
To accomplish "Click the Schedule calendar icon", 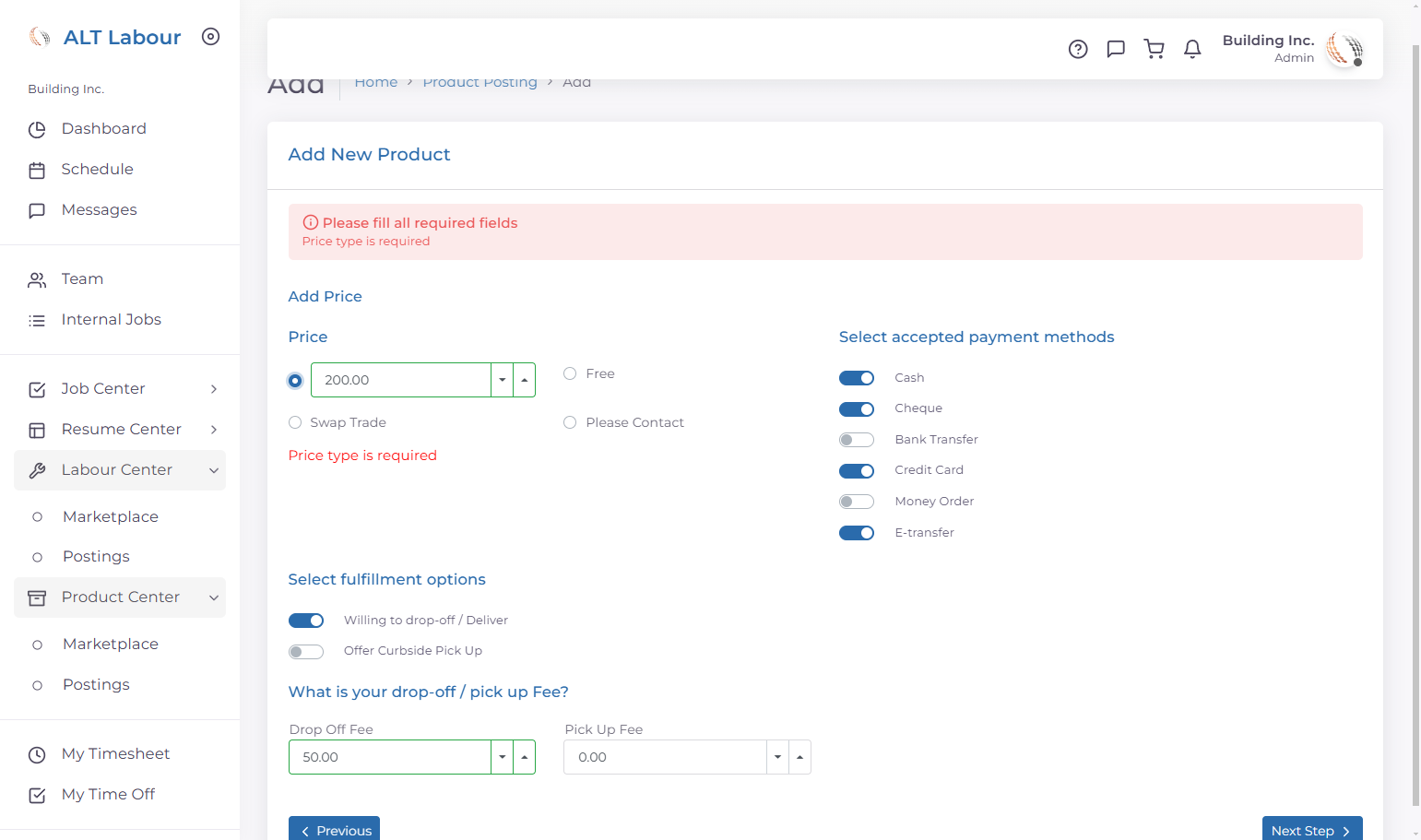I will point(37,171).
